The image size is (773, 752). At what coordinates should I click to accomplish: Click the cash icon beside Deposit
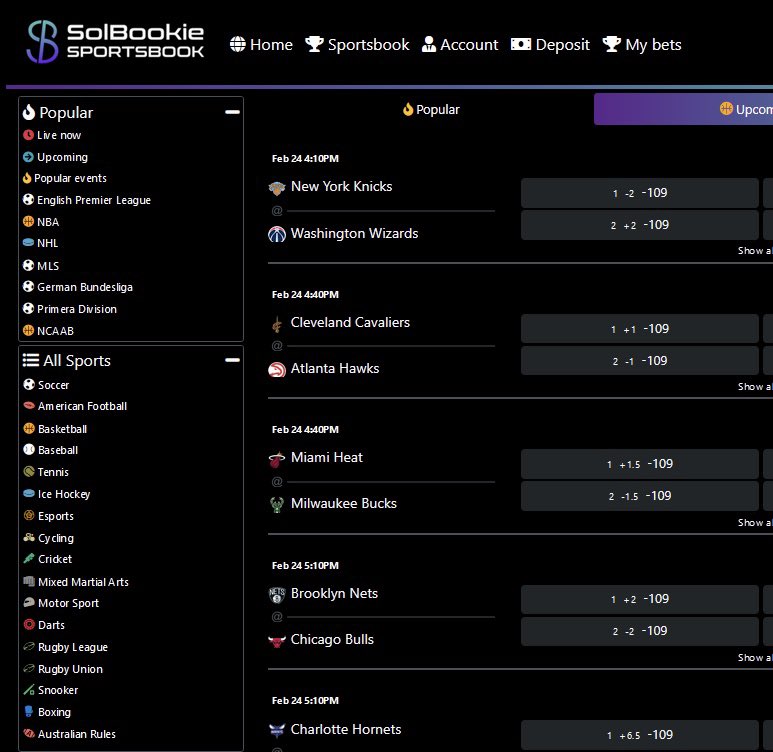[521, 44]
